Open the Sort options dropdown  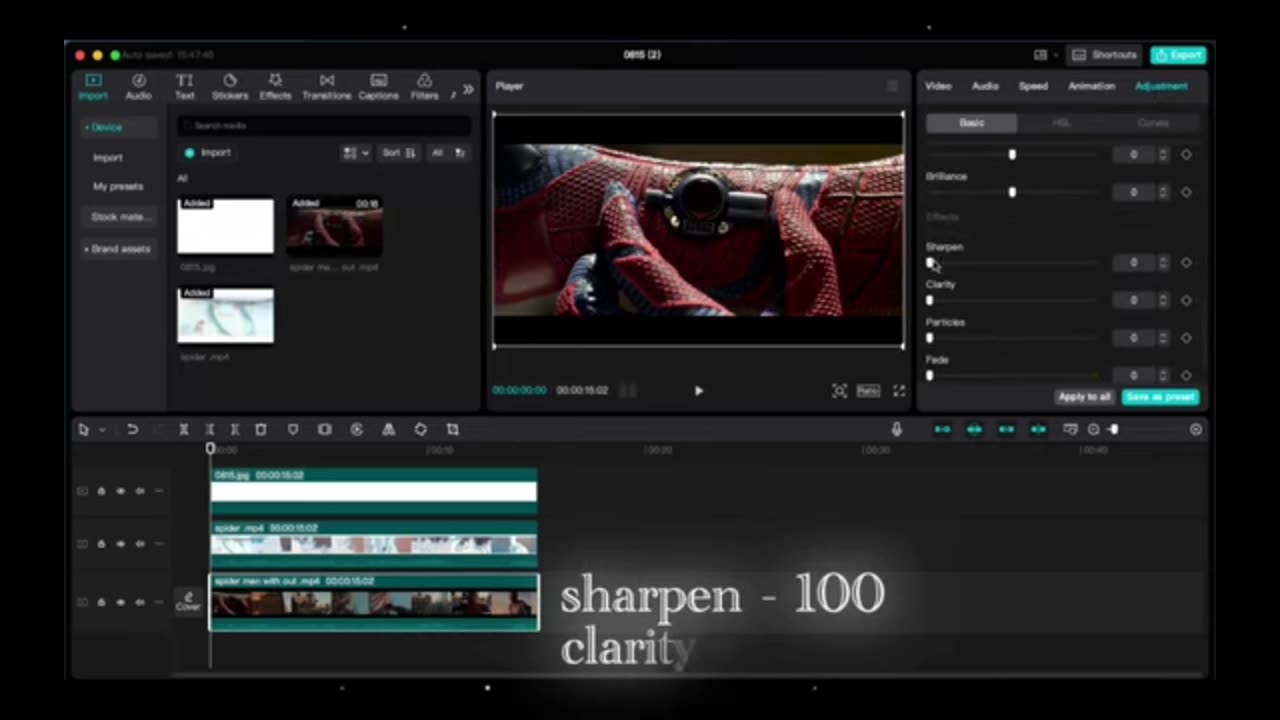click(x=398, y=153)
